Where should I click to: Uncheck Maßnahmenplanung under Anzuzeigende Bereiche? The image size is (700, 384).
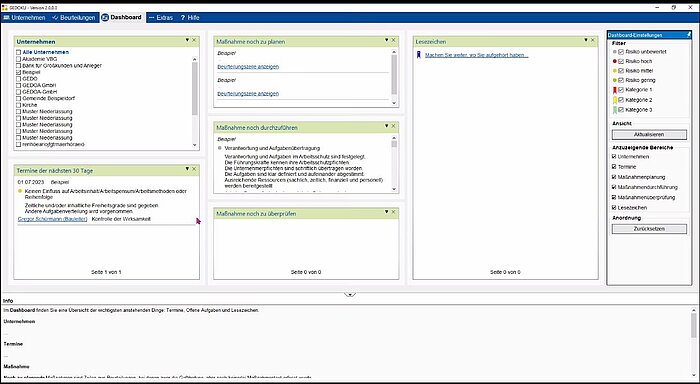point(614,177)
